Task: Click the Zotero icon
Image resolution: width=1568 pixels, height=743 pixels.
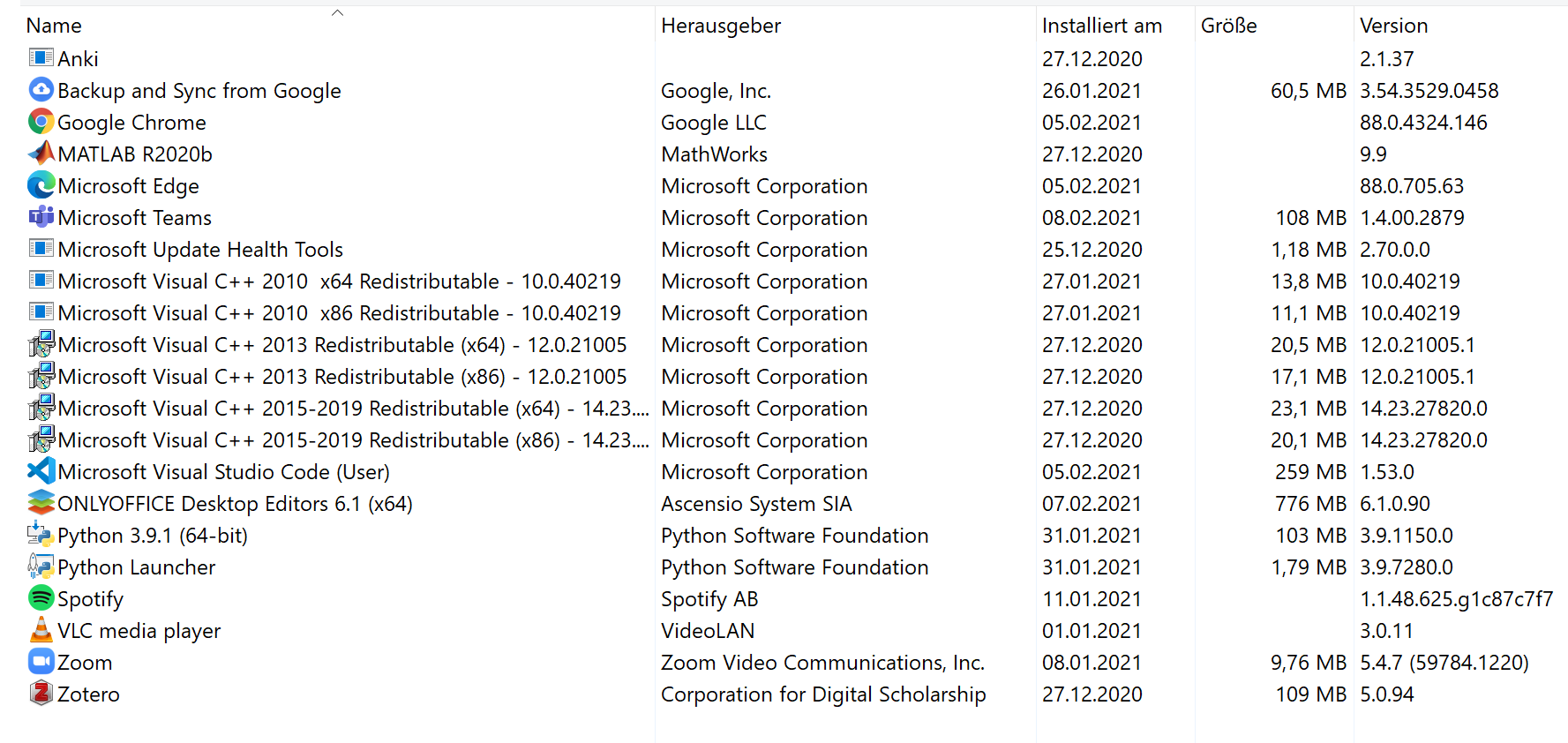Action: point(41,694)
